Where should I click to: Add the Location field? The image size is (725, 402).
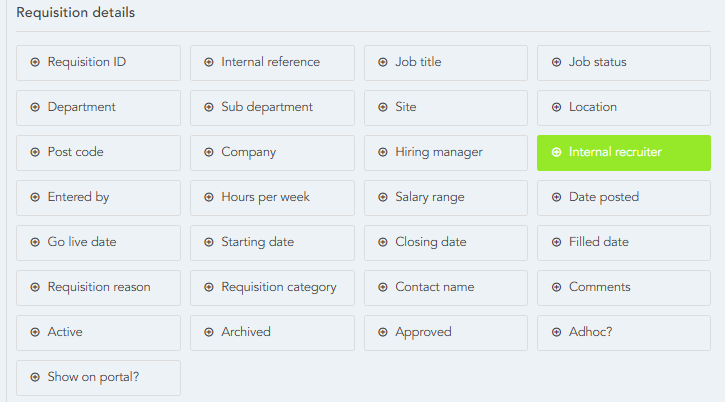[623, 108]
